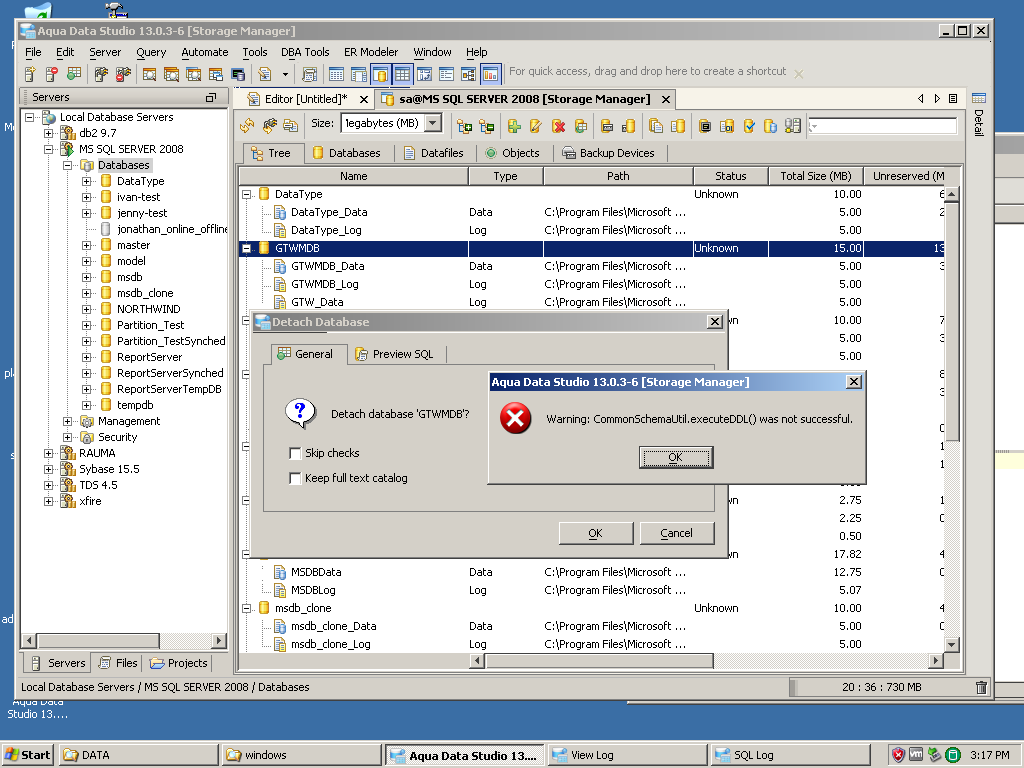Switch to the Preview SQL tab
The image size is (1024, 768).
click(395, 354)
